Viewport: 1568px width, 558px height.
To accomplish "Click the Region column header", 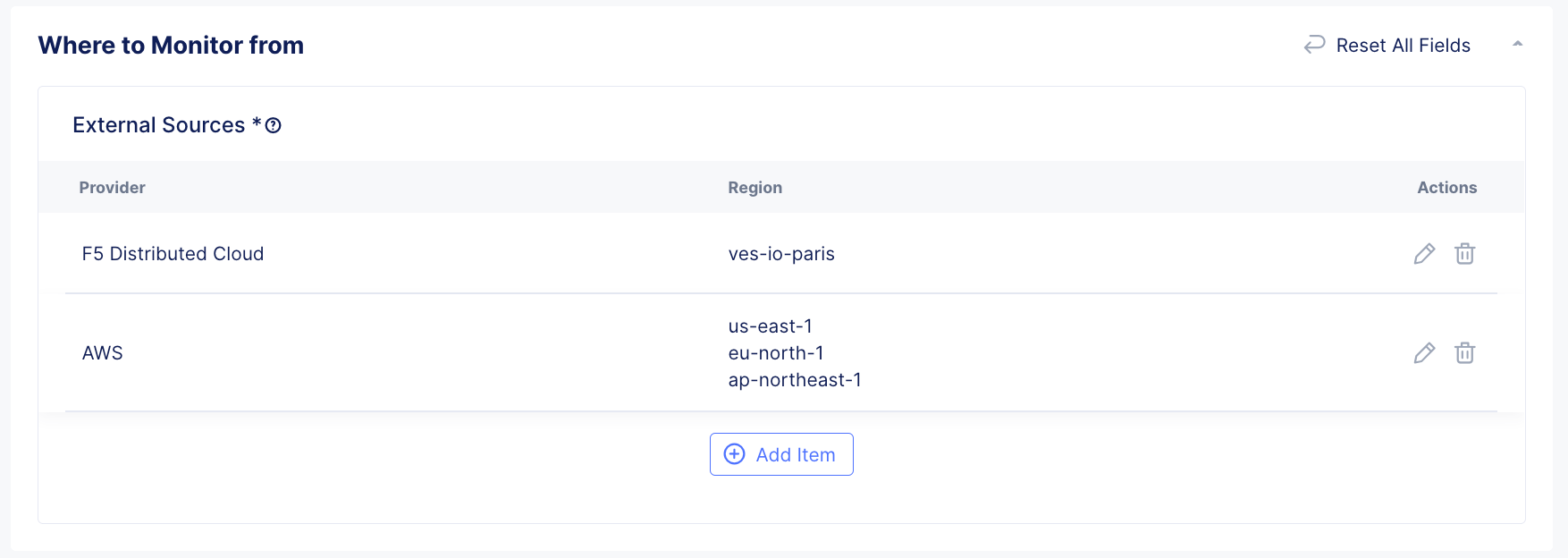I will click(754, 188).
